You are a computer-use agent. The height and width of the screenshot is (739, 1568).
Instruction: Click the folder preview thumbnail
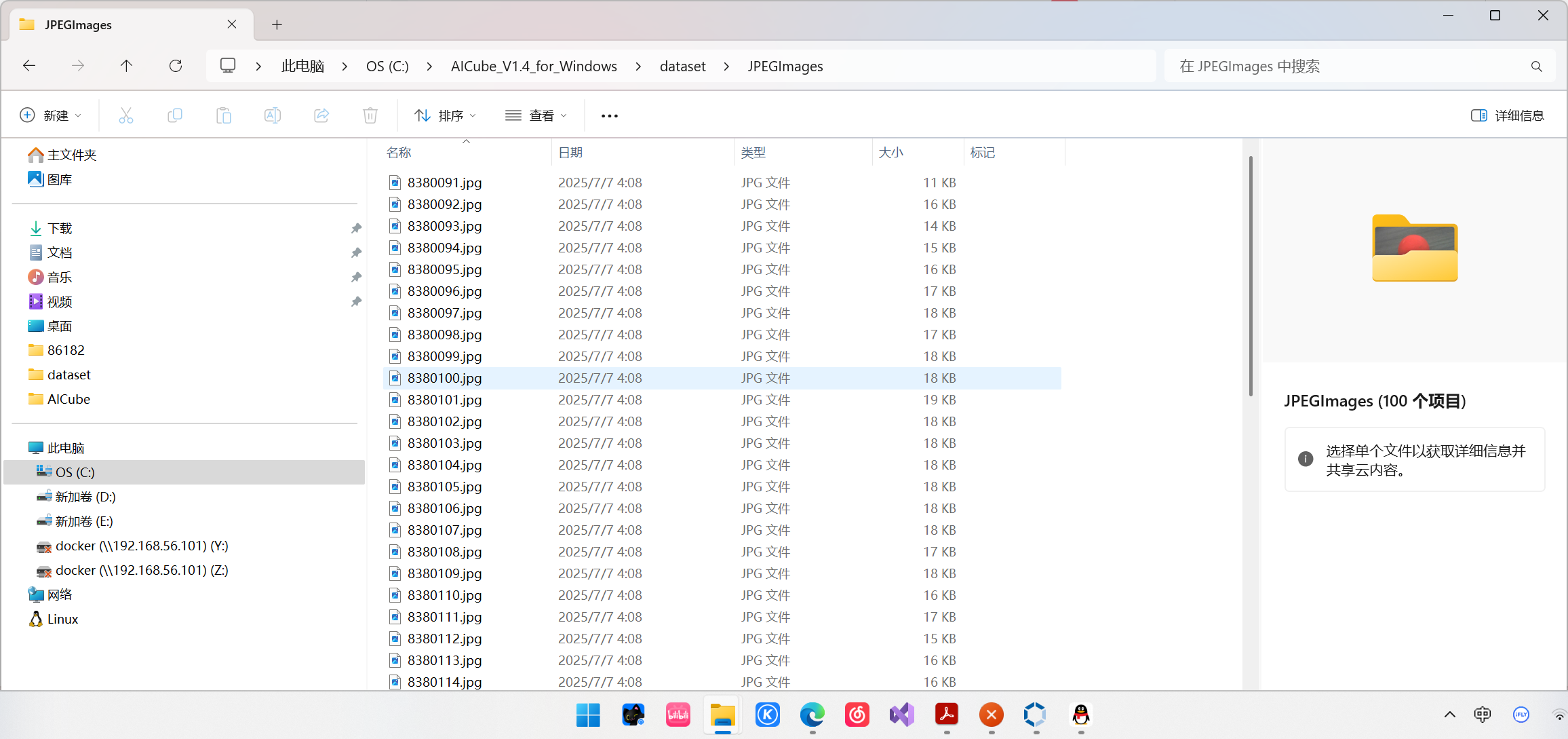pos(1415,248)
